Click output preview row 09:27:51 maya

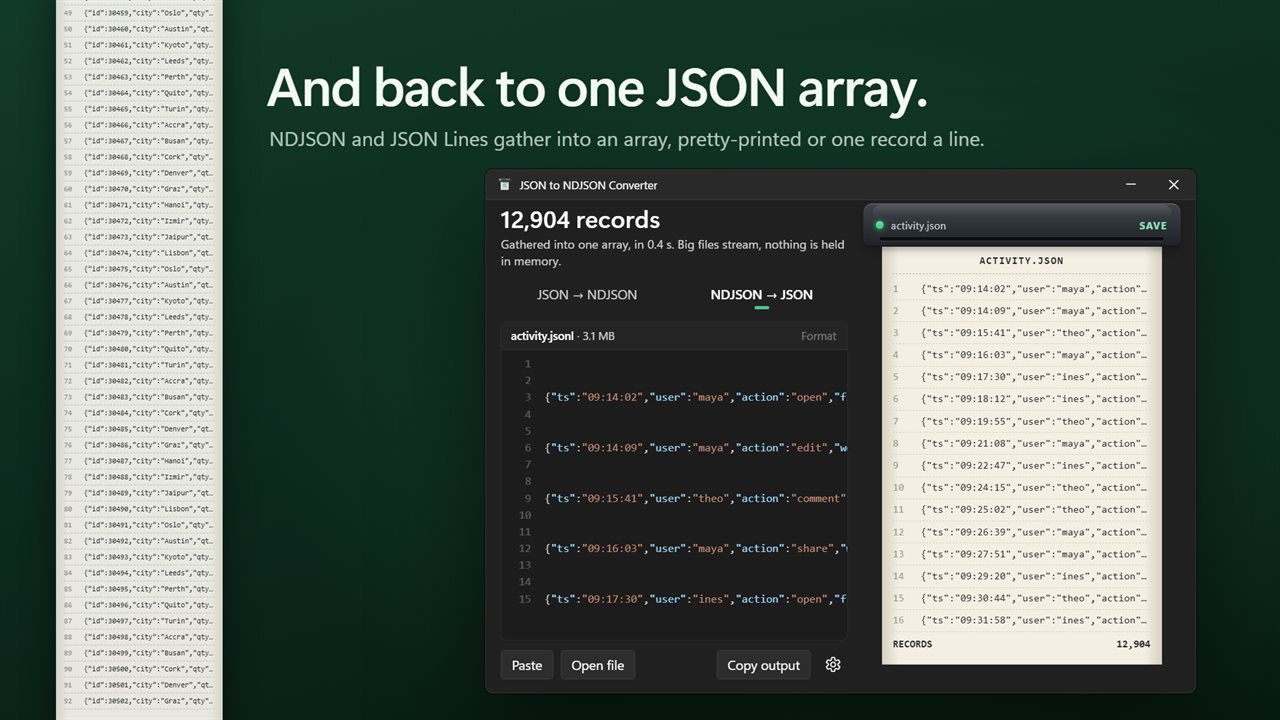tap(1021, 554)
